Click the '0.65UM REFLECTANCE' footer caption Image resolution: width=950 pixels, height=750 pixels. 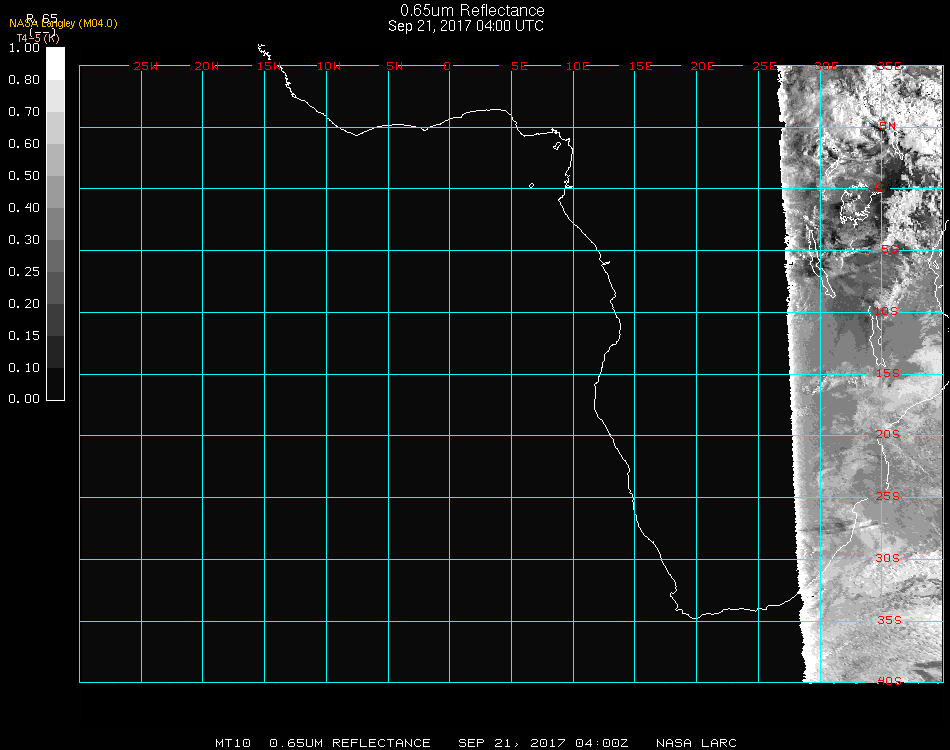pyautogui.click(x=350, y=743)
